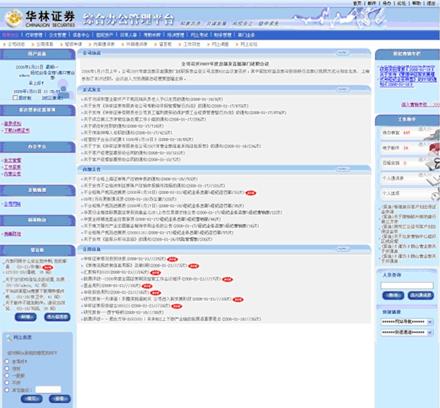Focus the 人员查询 search input field
The width and height of the screenshot is (440, 408).
[x=407, y=285]
